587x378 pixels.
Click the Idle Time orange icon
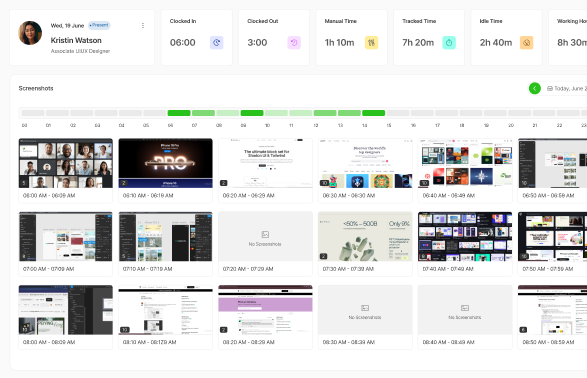click(526, 43)
